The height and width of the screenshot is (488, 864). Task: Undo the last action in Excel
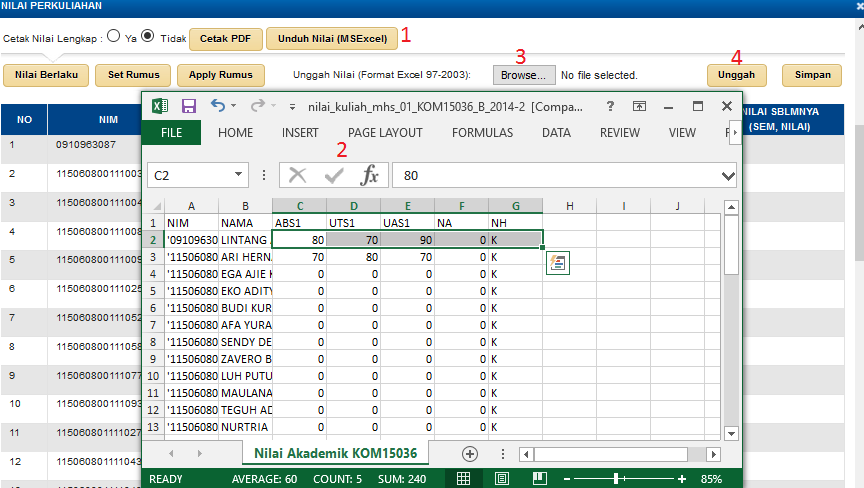218,105
